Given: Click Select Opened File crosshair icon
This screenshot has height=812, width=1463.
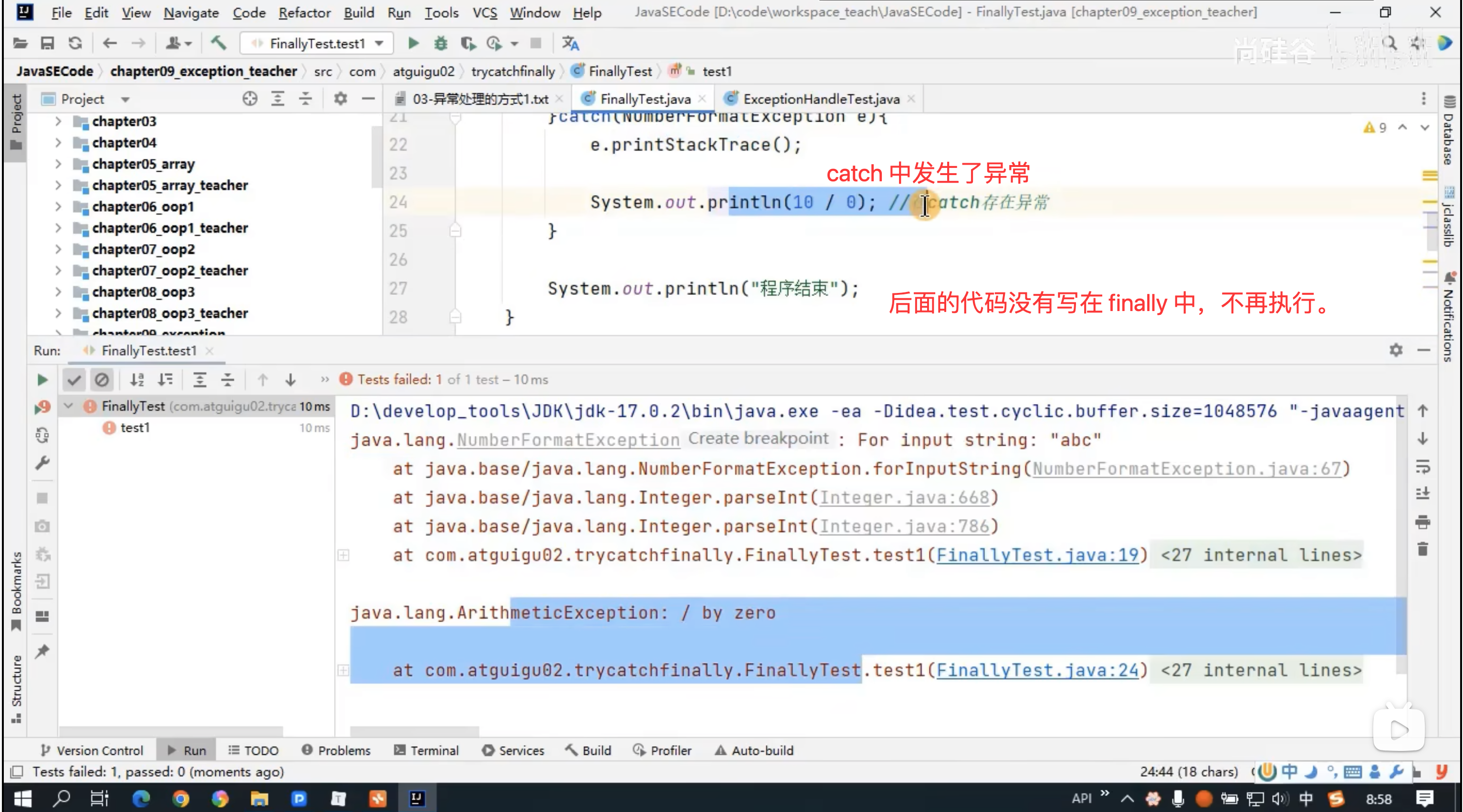Looking at the screenshot, I should click(250, 99).
